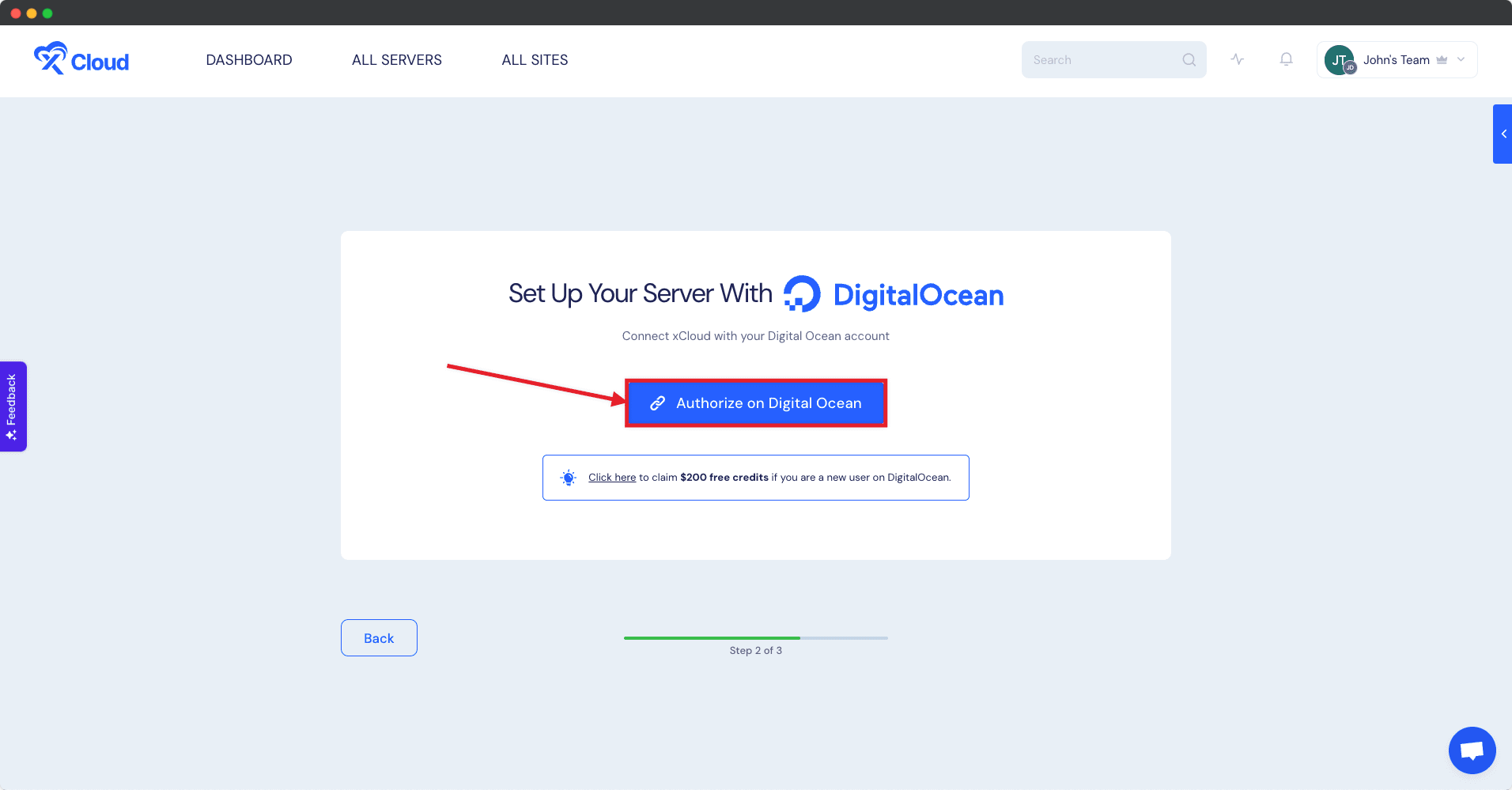This screenshot has width=1512, height=790.
Task: Click the search magnifier icon
Action: 1189,60
